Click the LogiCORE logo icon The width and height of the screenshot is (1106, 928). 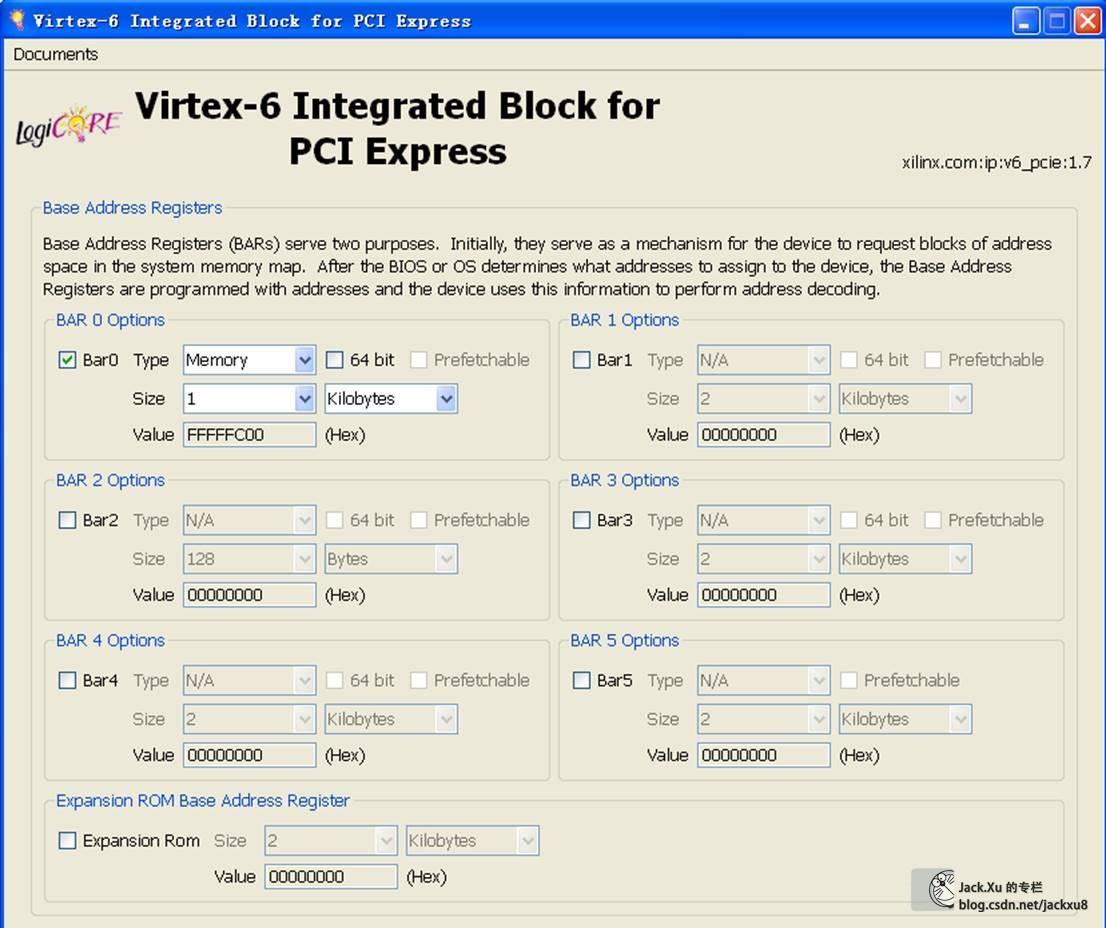(68, 126)
